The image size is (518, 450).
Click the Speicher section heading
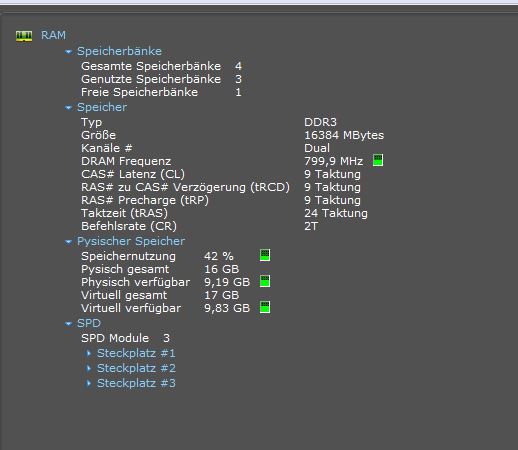102,107
